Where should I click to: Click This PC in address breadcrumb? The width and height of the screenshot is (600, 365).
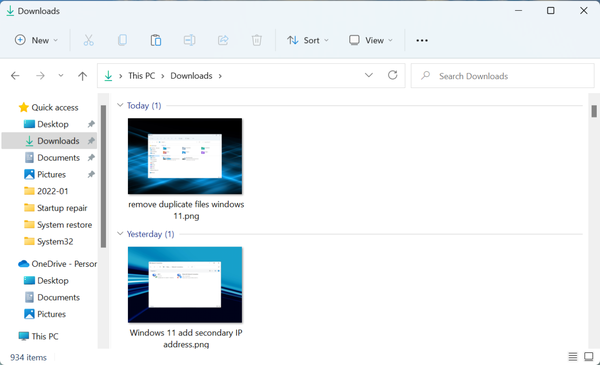tap(142, 76)
